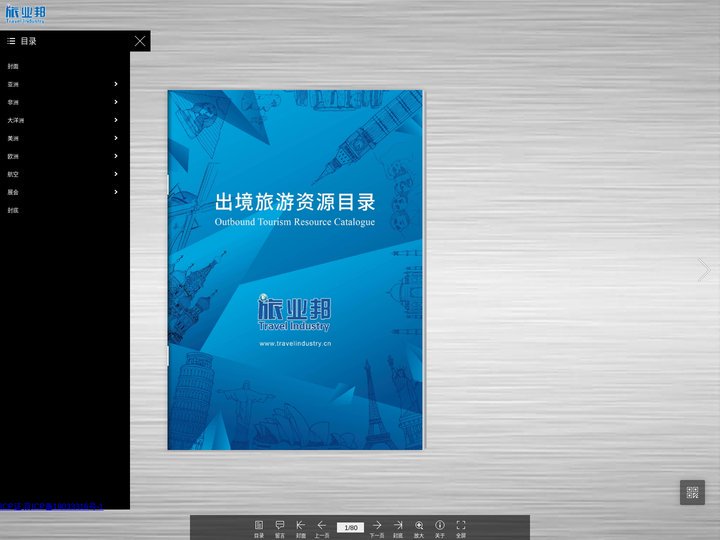Flip forward using the right edge arrow
The width and height of the screenshot is (720, 540).
[703, 270]
